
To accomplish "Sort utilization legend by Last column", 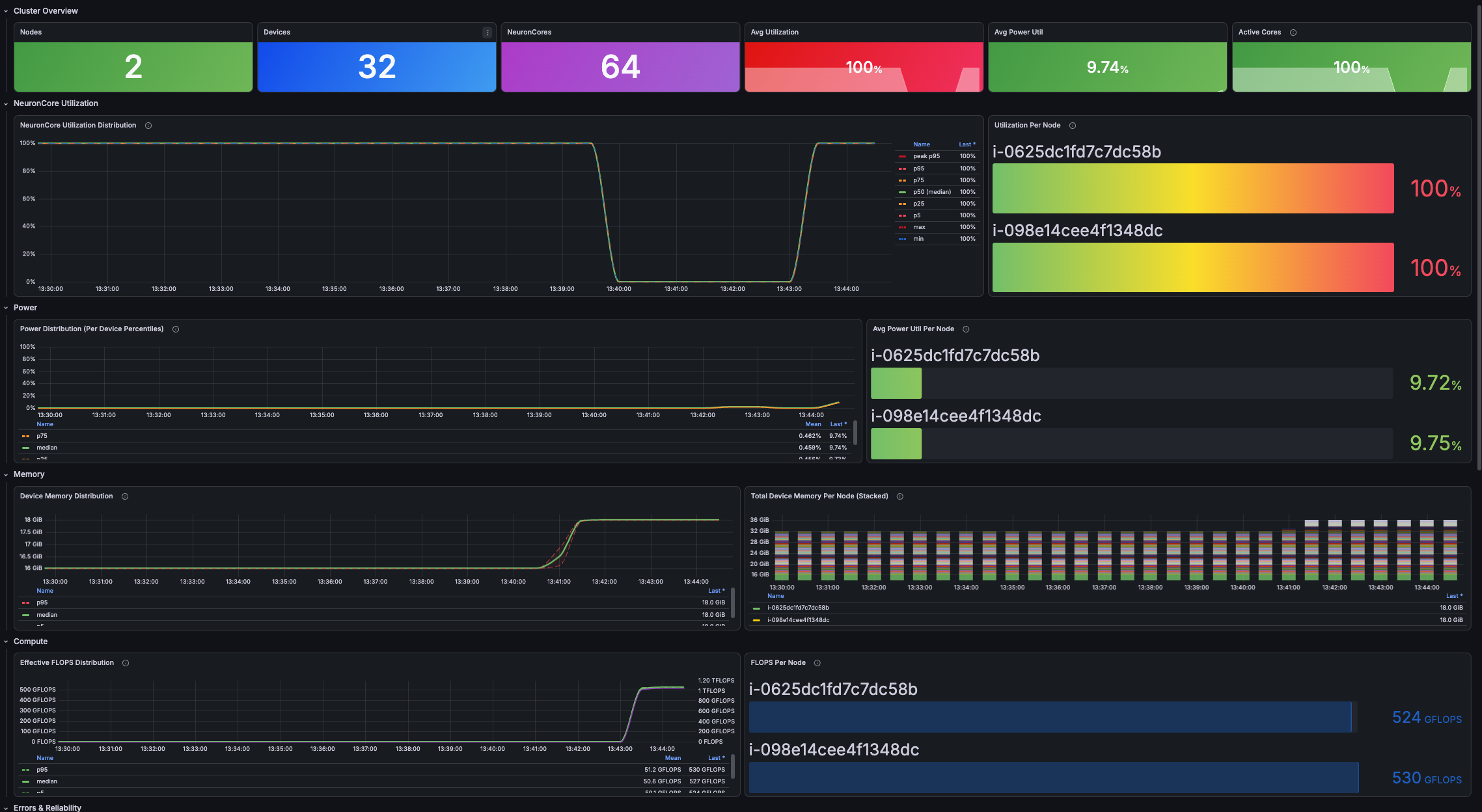I will (x=967, y=144).
